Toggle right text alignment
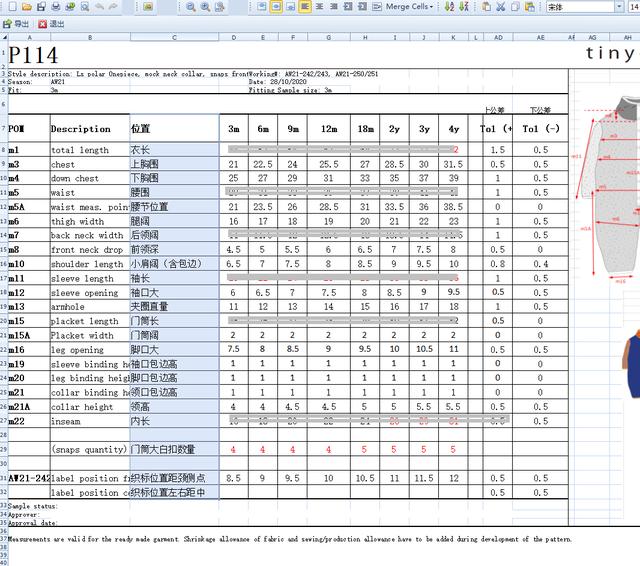 point(333,7)
